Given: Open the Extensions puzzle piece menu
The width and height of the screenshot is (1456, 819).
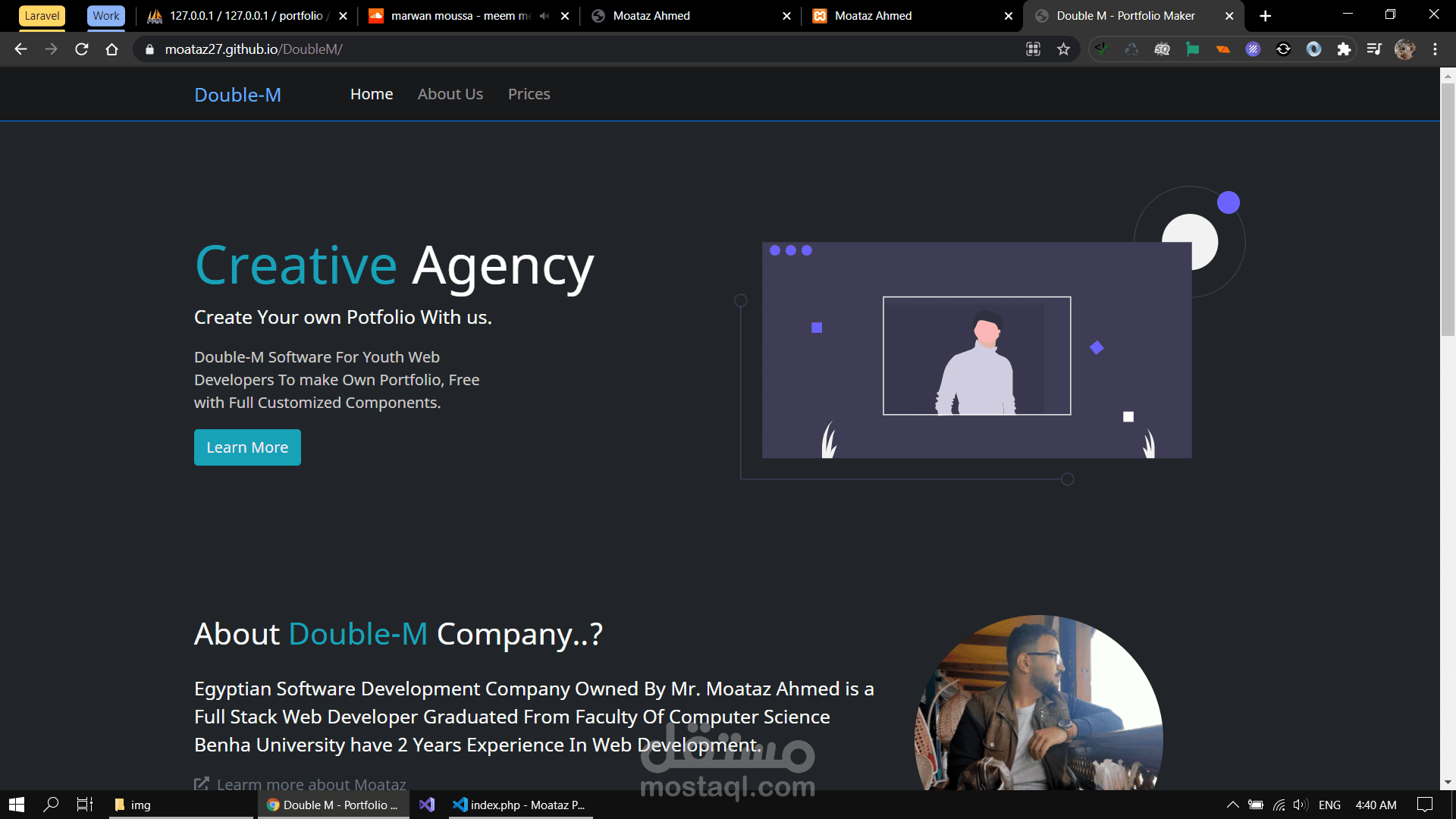Looking at the screenshot, I should 1344,49.
